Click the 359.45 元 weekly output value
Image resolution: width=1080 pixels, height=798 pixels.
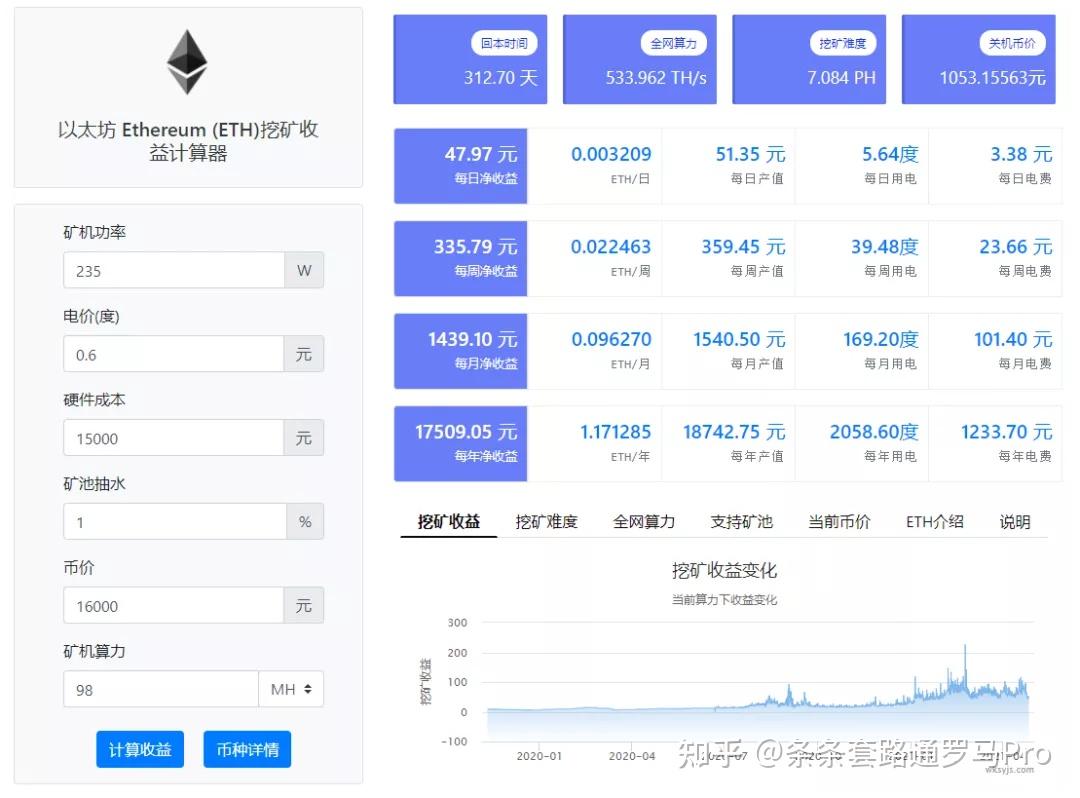[x=743, y=246]
